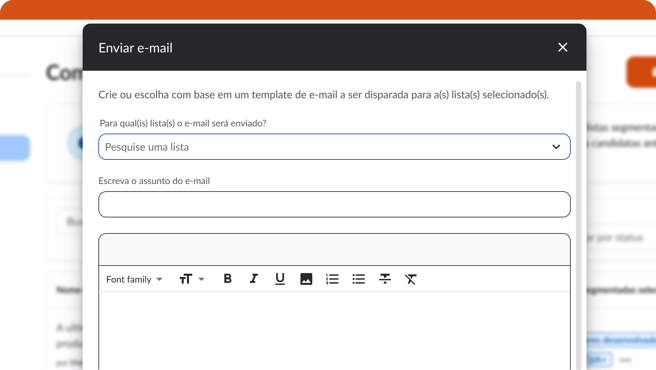Toggle bold formatting
The width and height of the screenshot is (656, 370).
pyautogui.click(x=228, y=279)
